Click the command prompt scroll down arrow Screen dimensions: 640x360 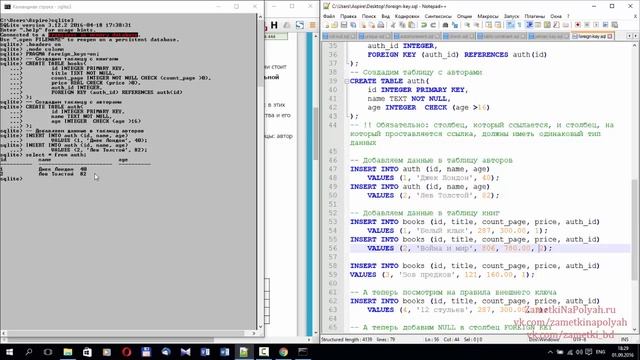(x=260, y=327)
